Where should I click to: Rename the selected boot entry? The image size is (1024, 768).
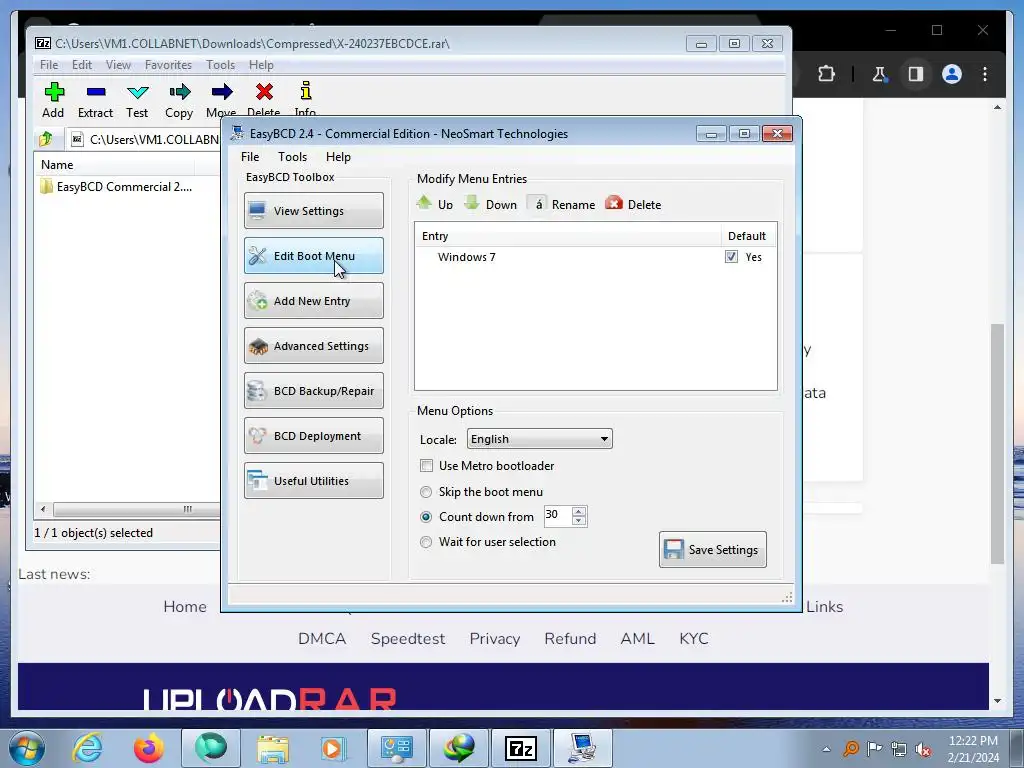(x=561, y=204)
